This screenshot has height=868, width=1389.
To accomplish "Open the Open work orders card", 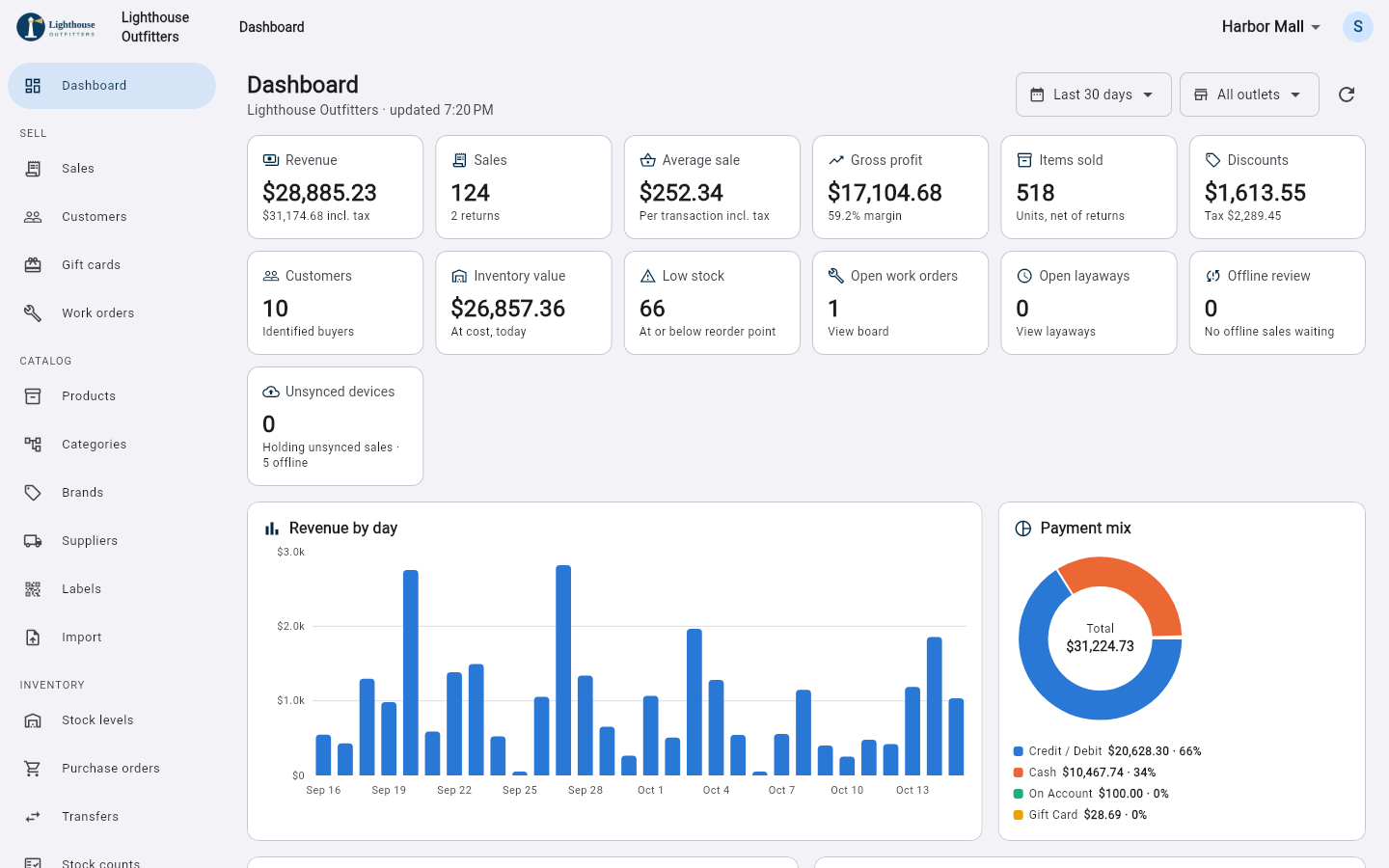I will point(900,303).
